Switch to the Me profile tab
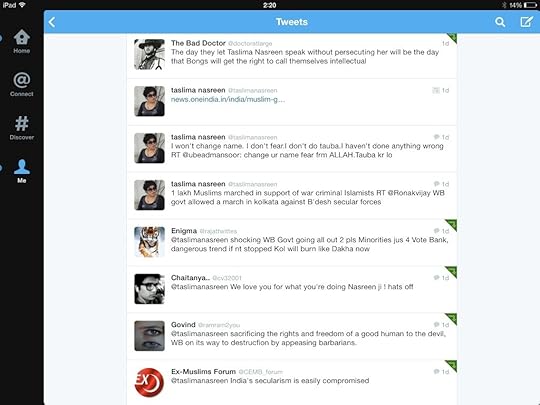This screenshot has height=405, width=540. [x=22, y=171]
